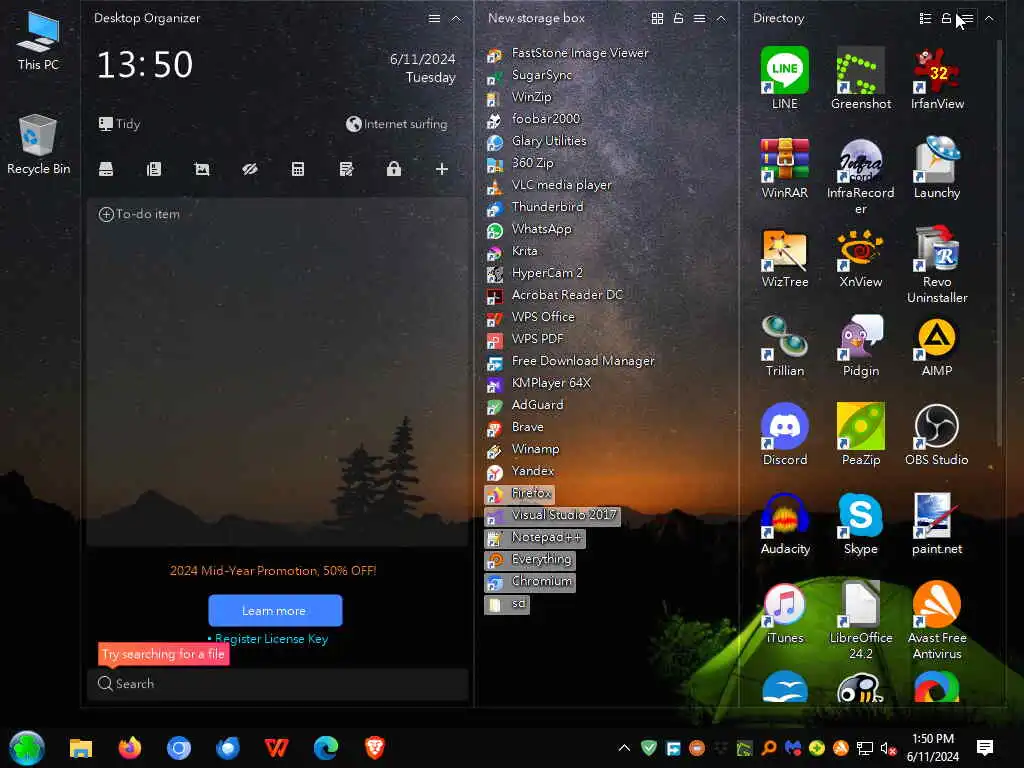Open the Recycle Bin on desktop
The height and width of the screenshot is (768, 1024).
38,145
